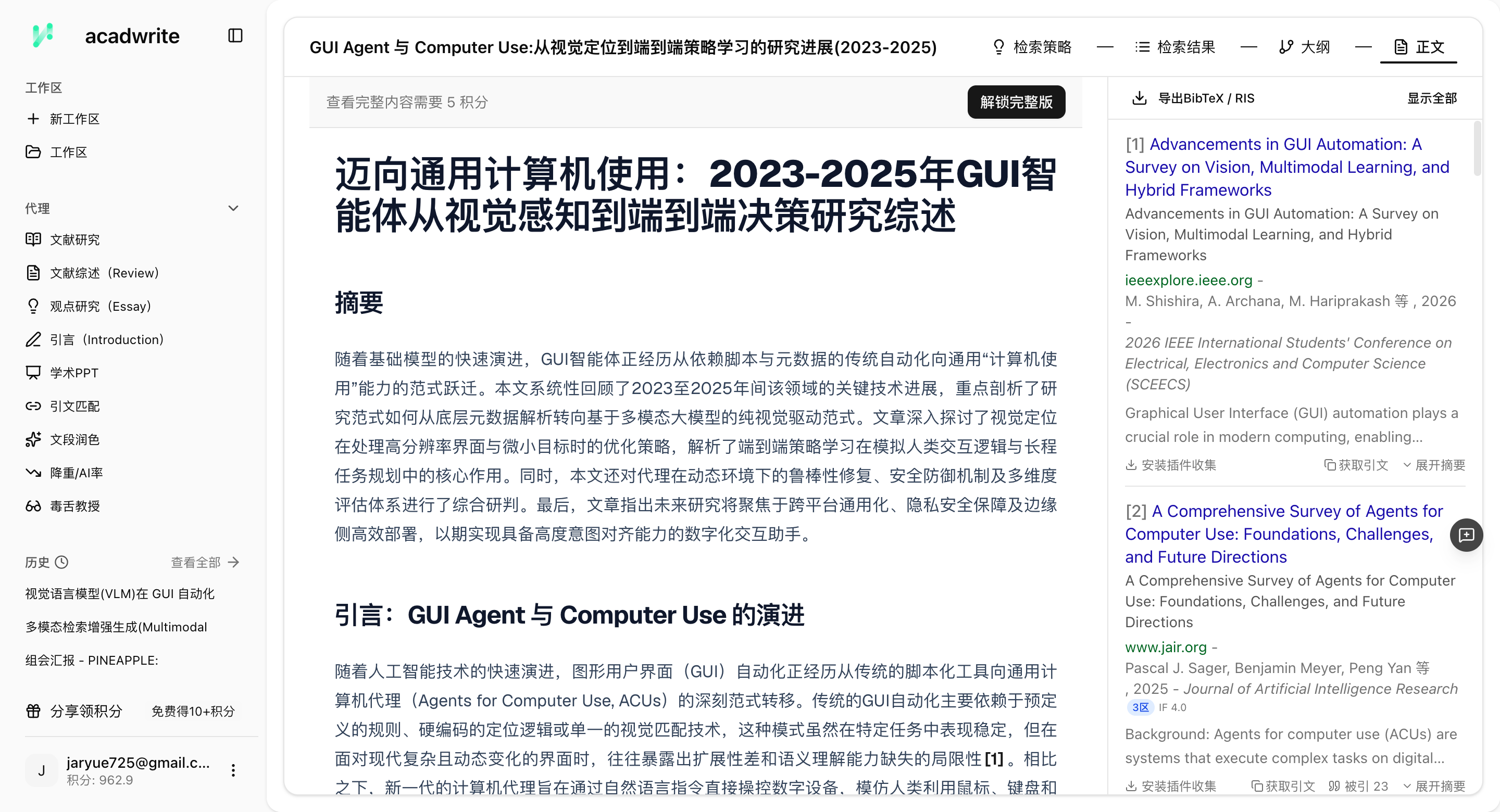The width and height of the screenshot is (1500, 812).
Task: Open reference [2] A Comprehensive Survey title link
Action: point(1284,534)
